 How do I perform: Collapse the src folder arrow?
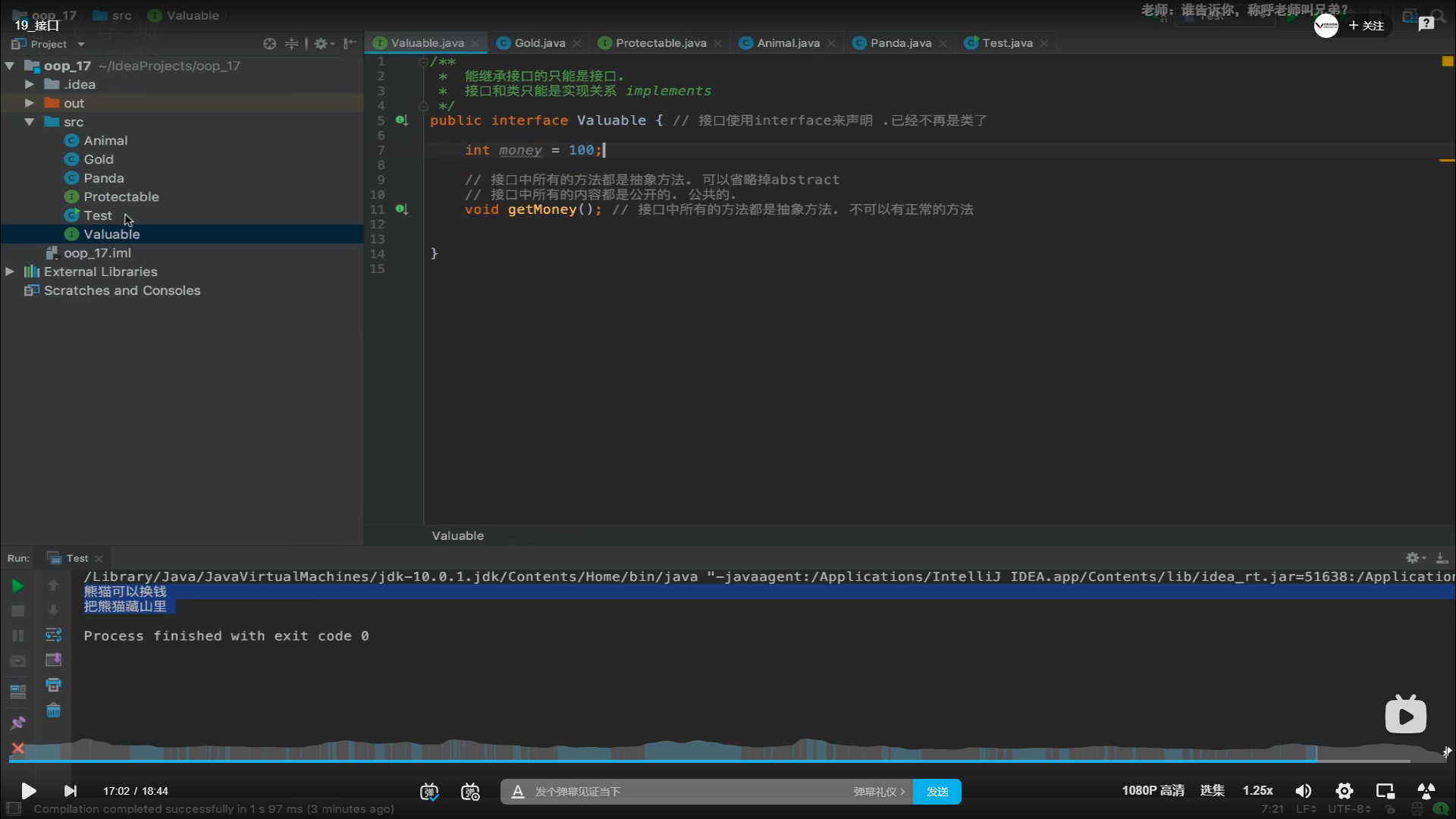(x=30, y=122)
